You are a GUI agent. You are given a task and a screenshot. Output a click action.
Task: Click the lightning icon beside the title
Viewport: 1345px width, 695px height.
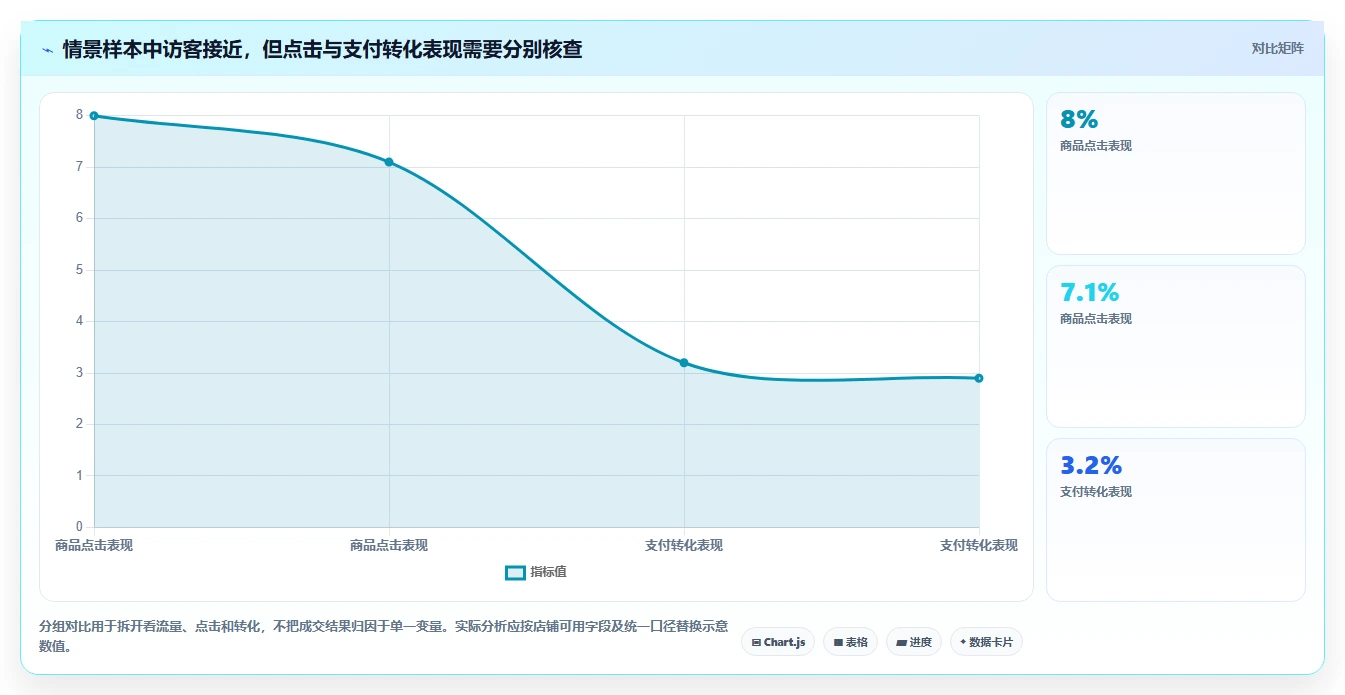point(47,49)
